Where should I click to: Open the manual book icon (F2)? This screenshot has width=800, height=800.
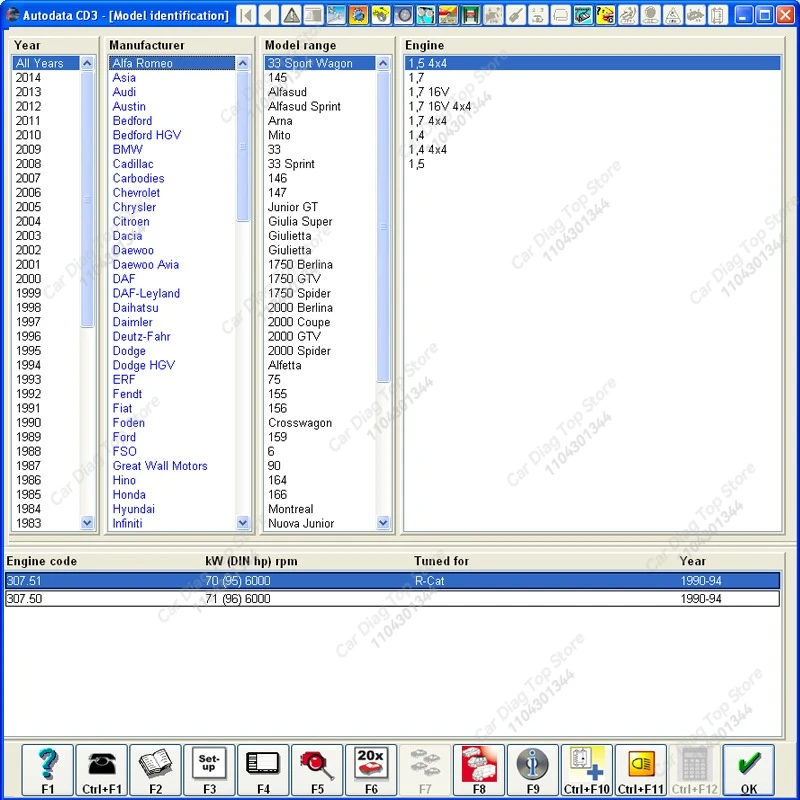(155, 765)
